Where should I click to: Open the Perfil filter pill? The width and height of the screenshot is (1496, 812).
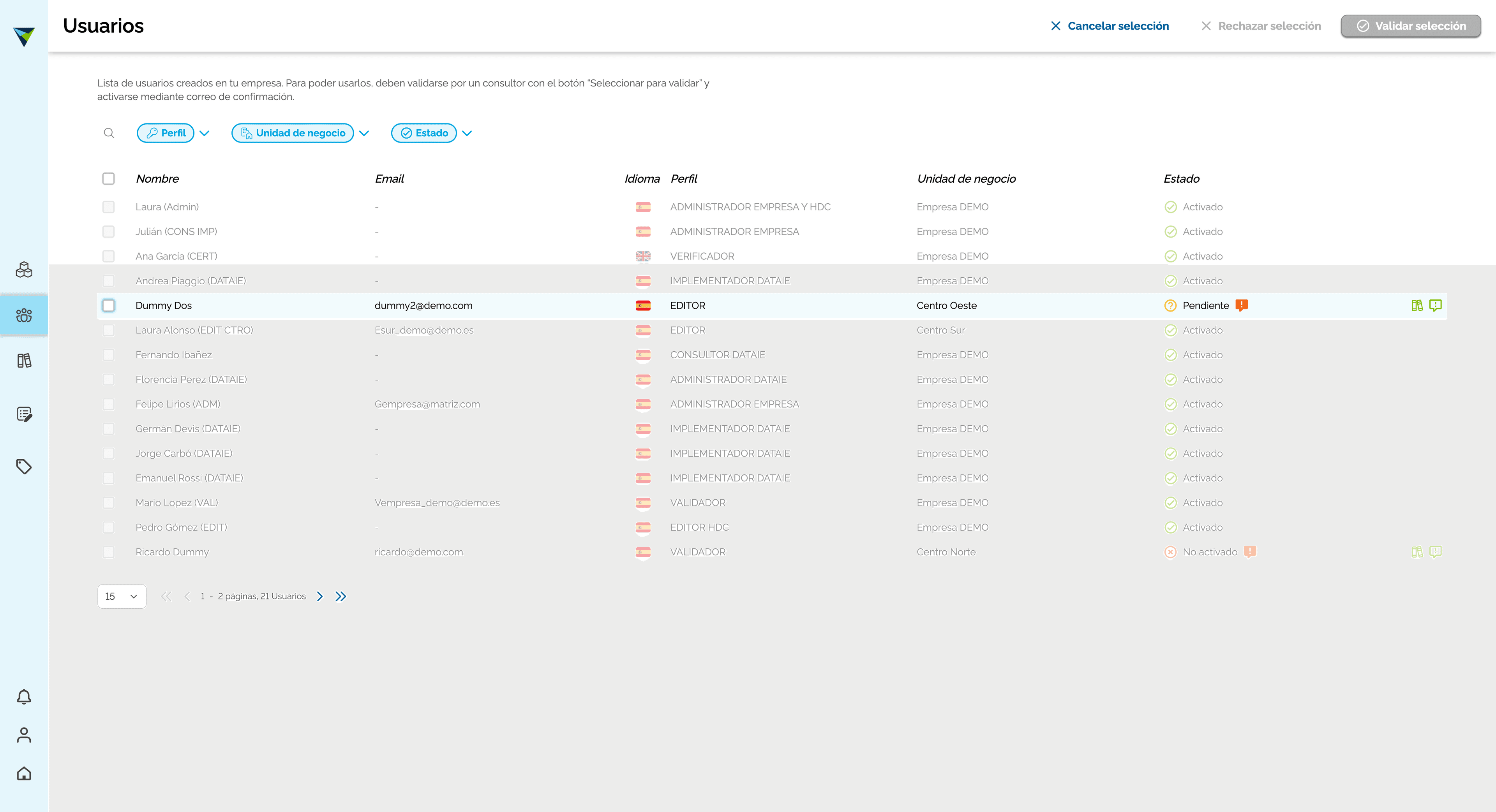point(166,133)
